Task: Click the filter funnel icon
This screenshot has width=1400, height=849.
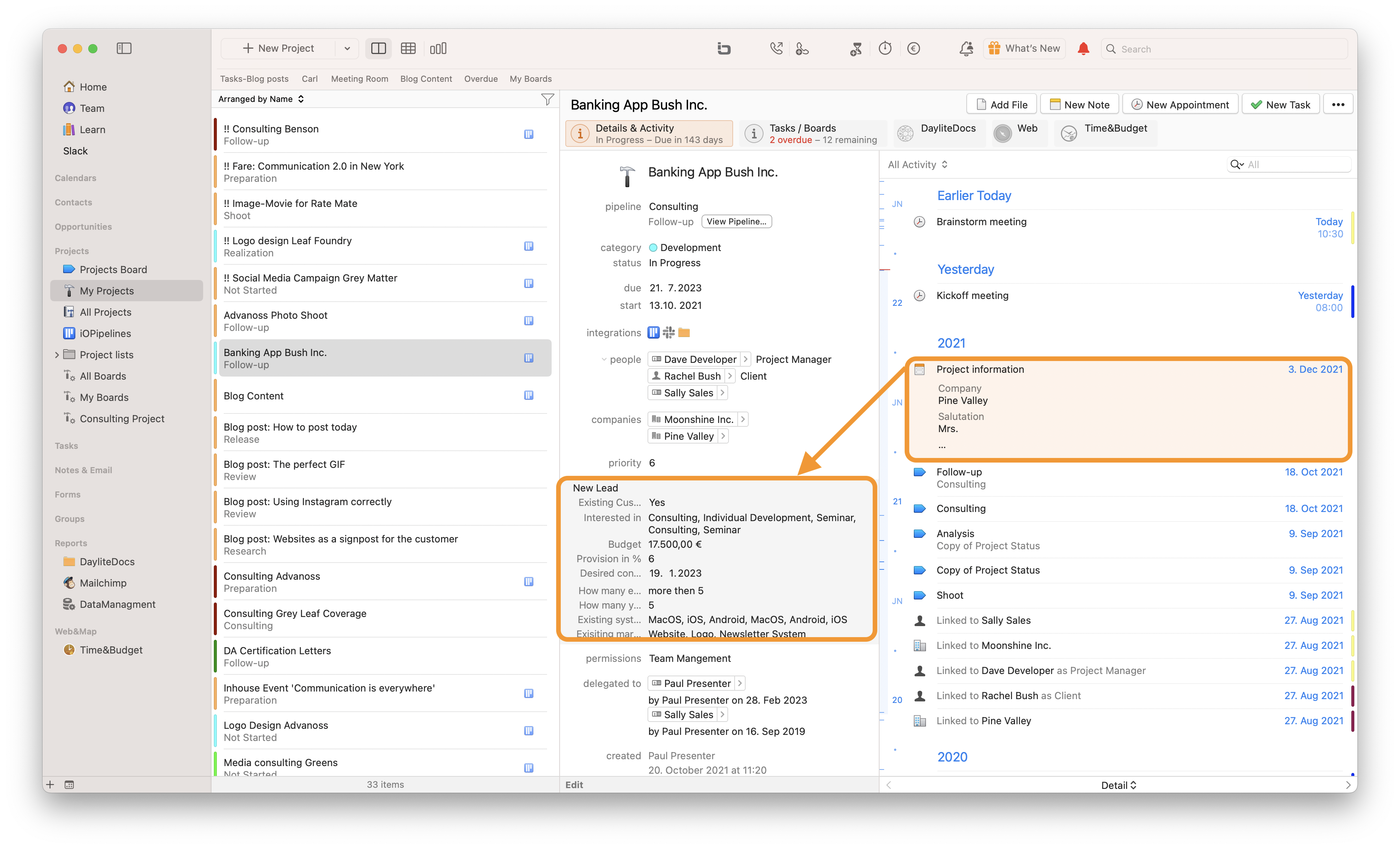Action: 547,99
